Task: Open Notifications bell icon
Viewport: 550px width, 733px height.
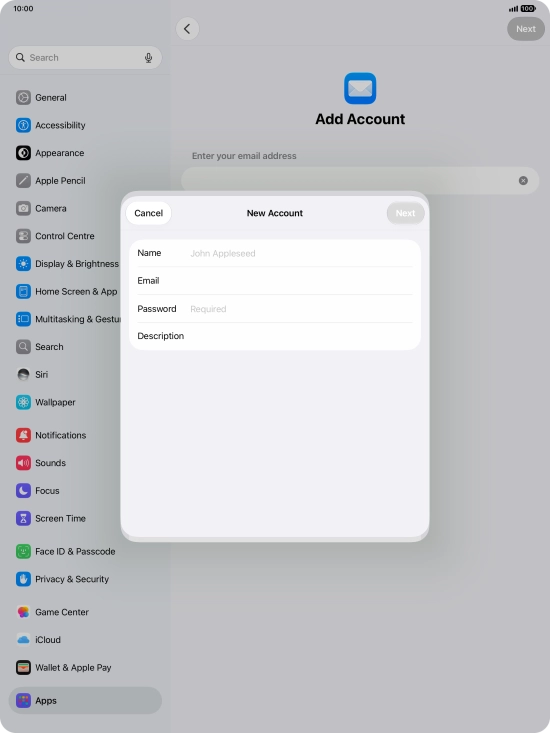Action: click(x=23, y=435)
